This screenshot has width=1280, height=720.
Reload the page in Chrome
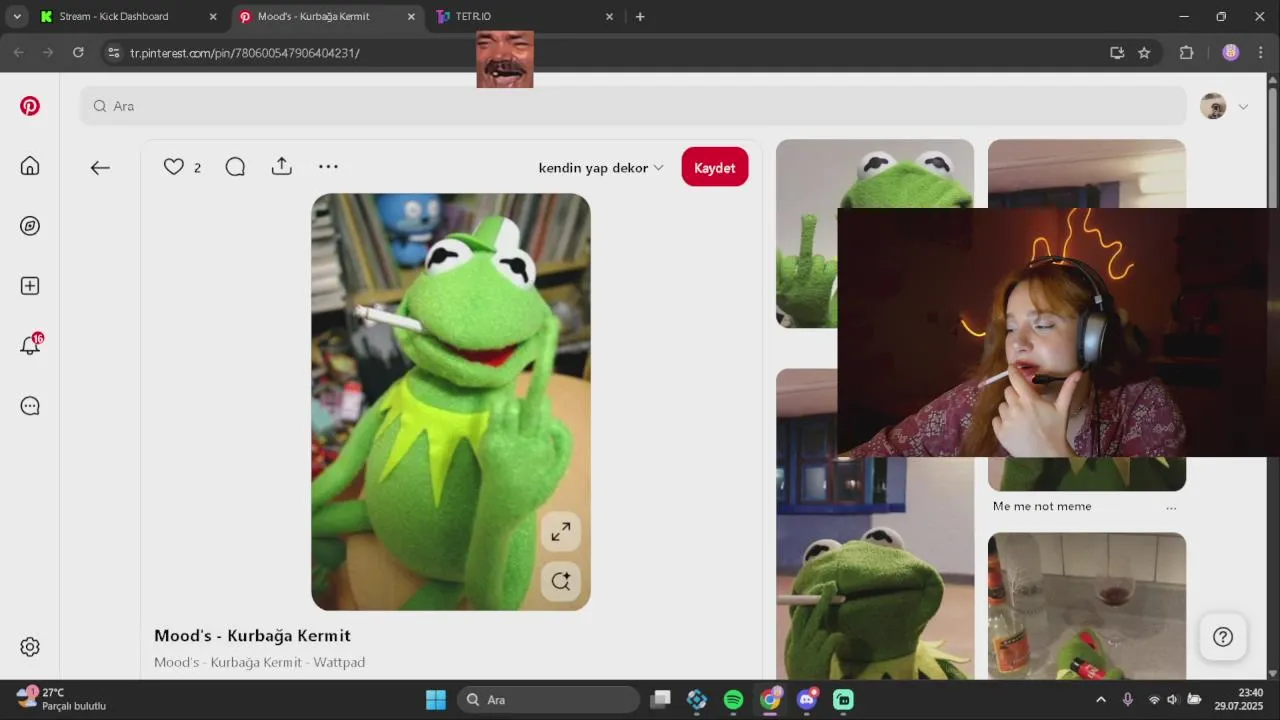click(78, 52)
